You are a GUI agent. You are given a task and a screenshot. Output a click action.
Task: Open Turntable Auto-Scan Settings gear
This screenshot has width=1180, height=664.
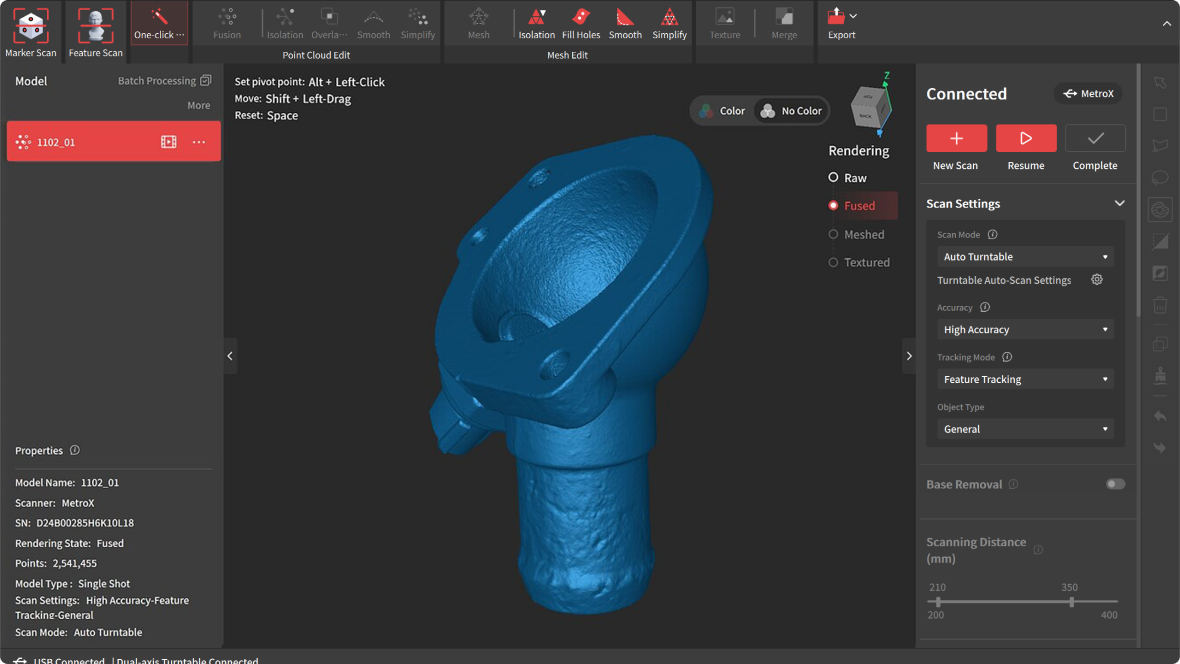(1097, 280)
